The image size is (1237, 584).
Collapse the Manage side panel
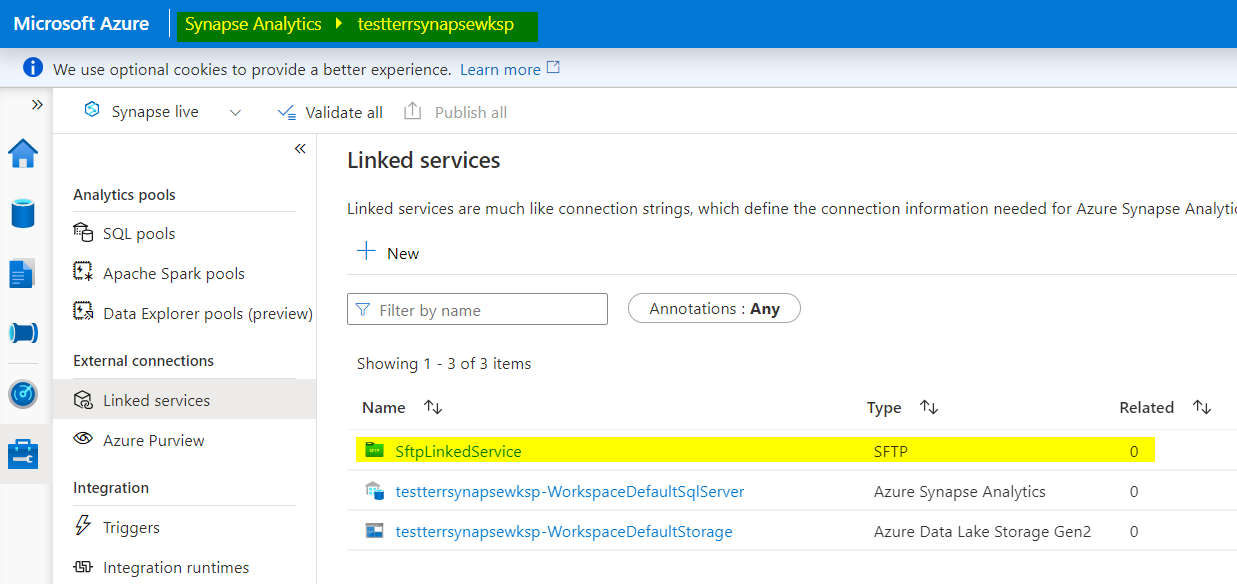[299, 149]
